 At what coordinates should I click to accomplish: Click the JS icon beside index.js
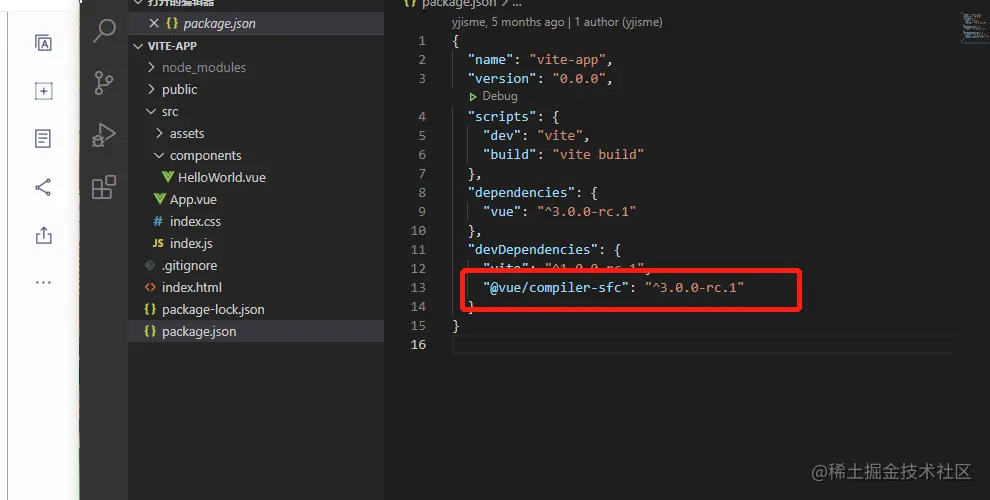tap(158, 243)
